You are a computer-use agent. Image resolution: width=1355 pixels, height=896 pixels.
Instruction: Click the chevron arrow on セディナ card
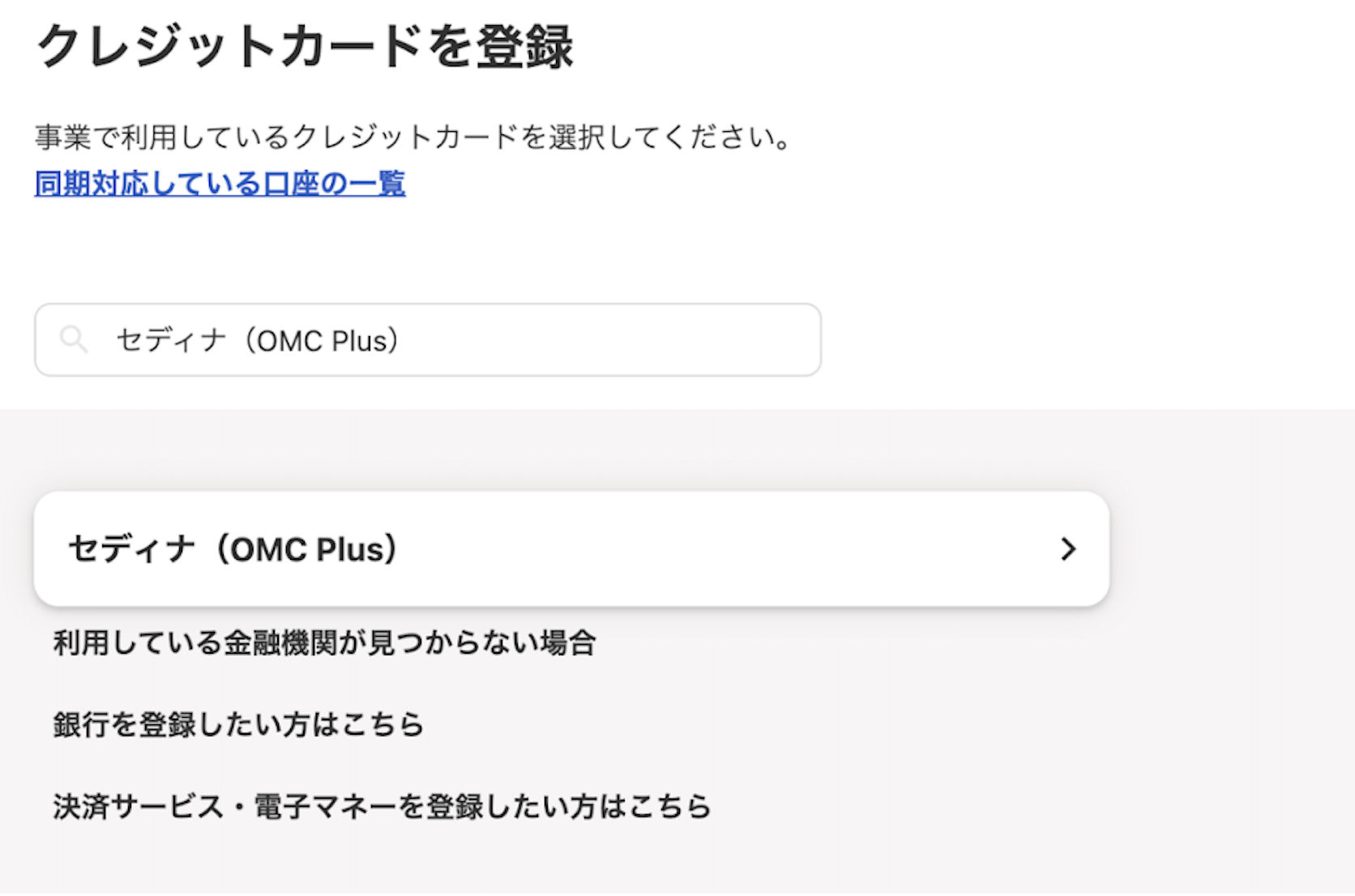click(x=1068, y=549)
